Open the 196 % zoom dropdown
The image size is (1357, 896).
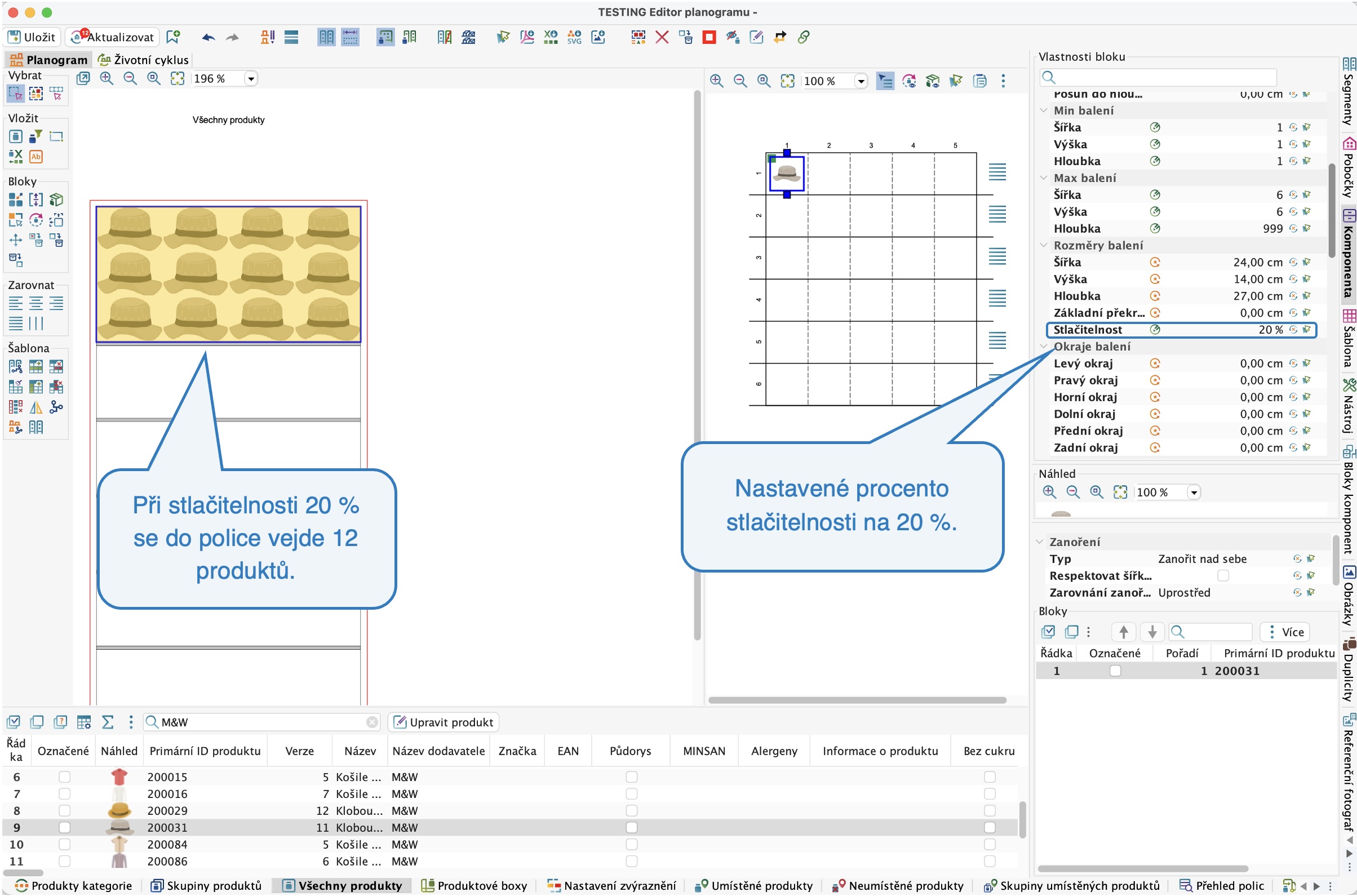251,78
